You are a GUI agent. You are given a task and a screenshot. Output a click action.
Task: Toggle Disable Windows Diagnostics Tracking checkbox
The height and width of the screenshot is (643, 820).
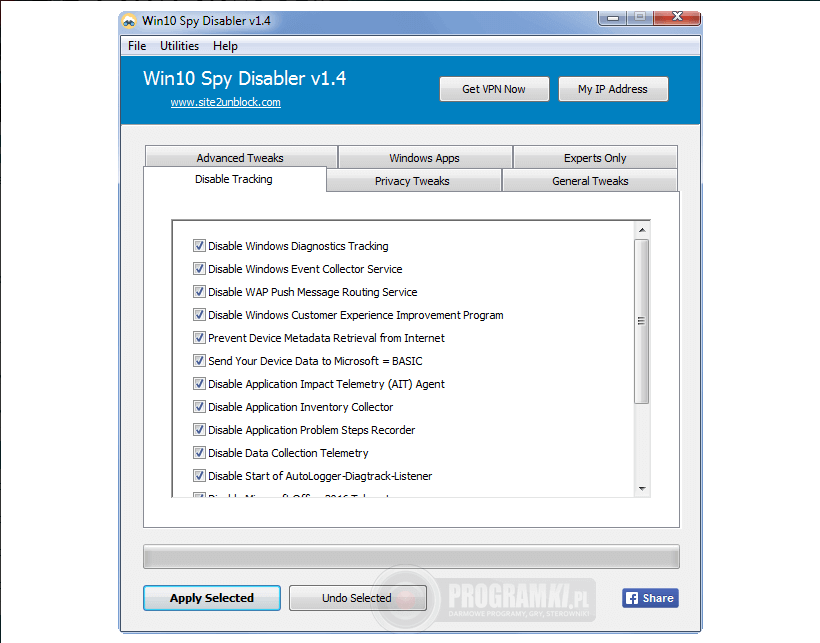(x=199, y=246)
